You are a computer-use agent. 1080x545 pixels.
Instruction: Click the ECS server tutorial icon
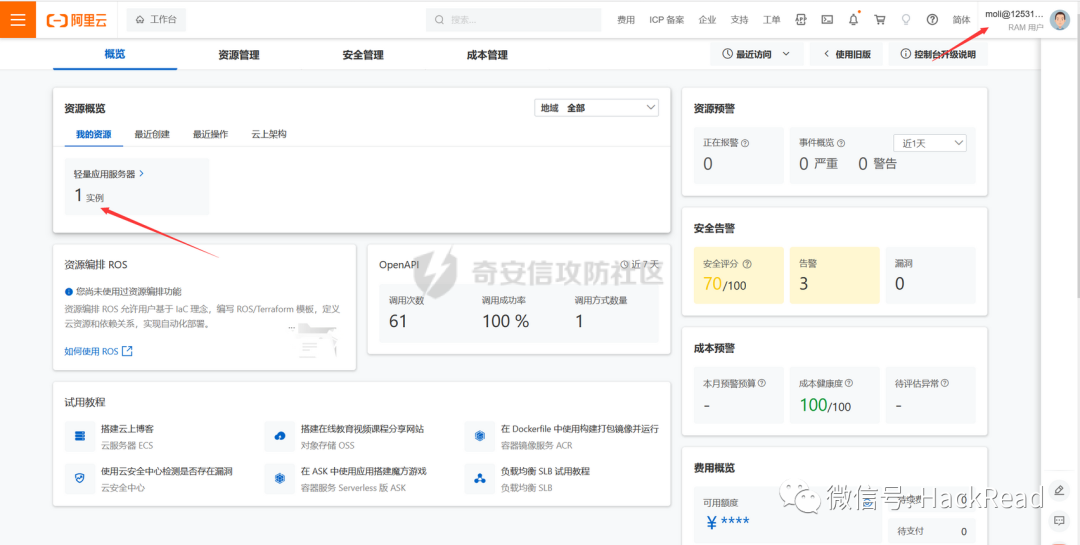[x=80, y=436]
